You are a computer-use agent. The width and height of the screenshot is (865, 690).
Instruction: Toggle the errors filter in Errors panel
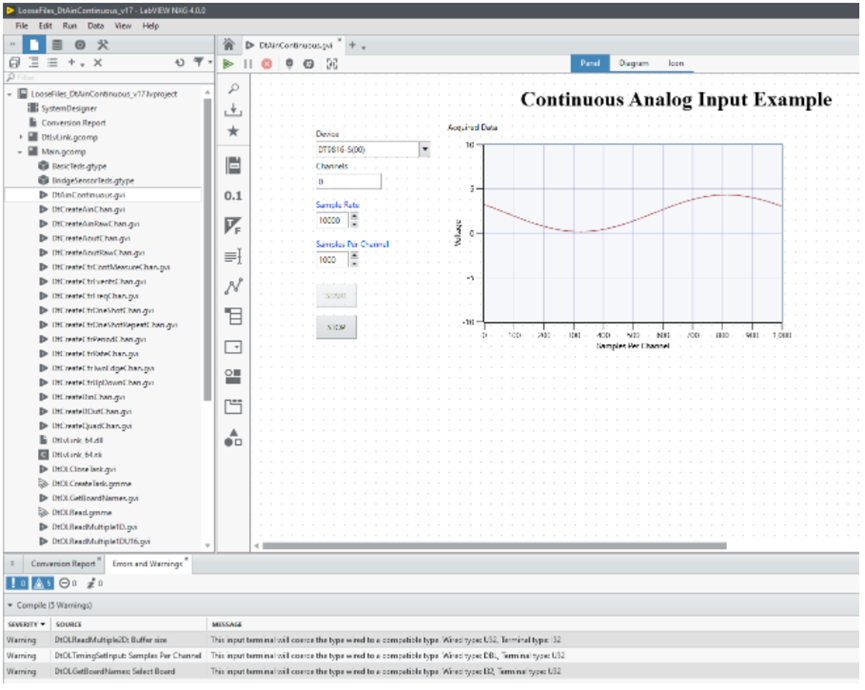point(17,583)
